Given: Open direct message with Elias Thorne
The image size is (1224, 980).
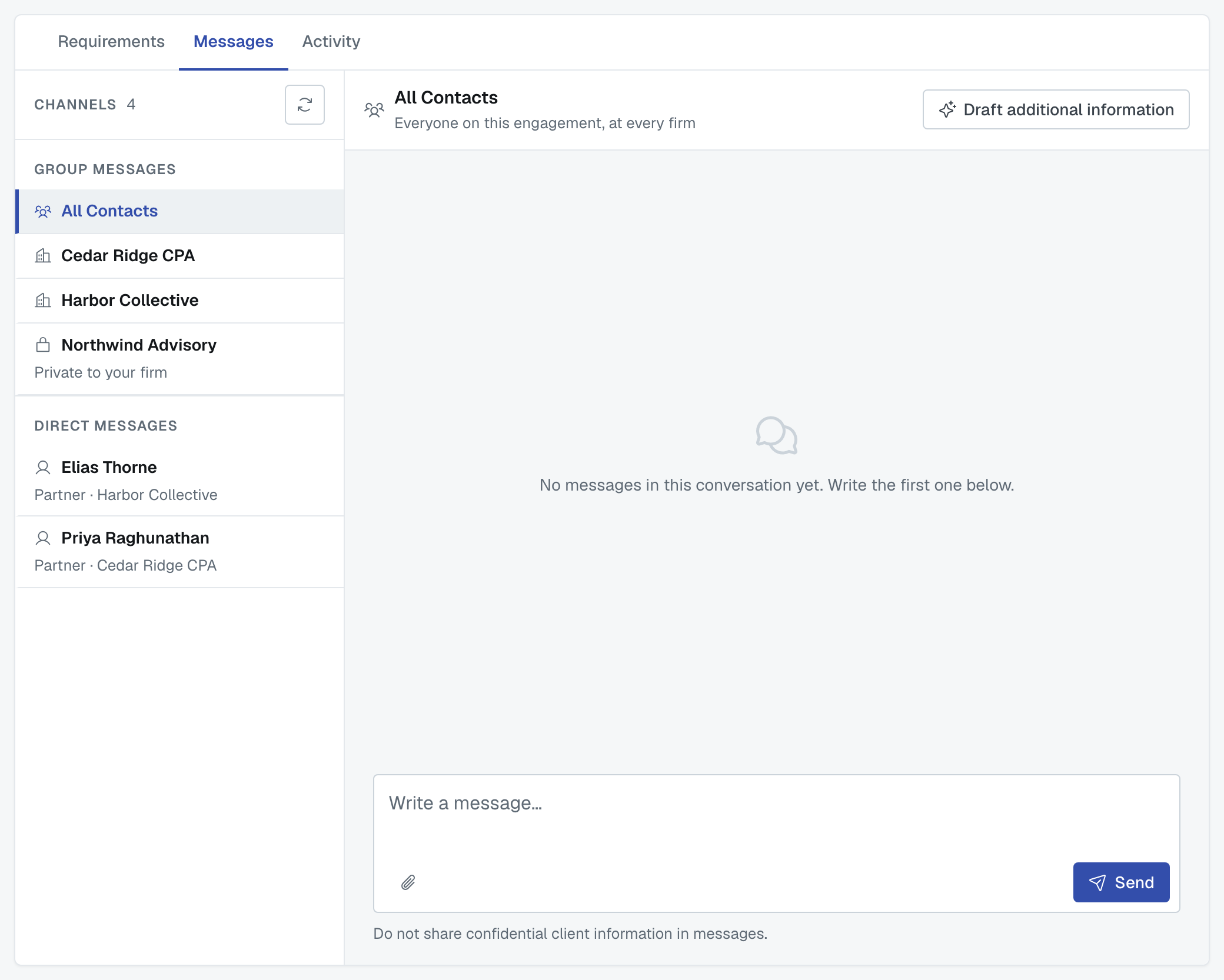Looking at the screenshot, I should click(x=180, y=481).
